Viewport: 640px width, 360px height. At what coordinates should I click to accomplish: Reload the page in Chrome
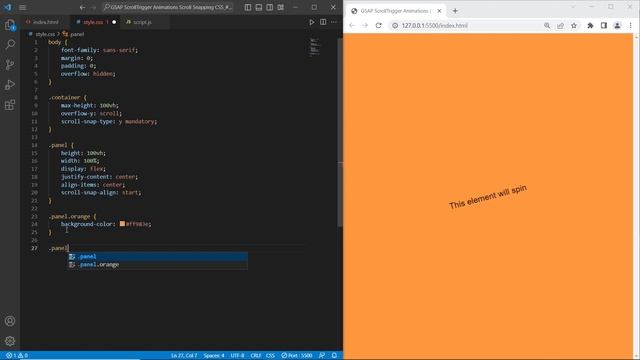pos(378,25)
